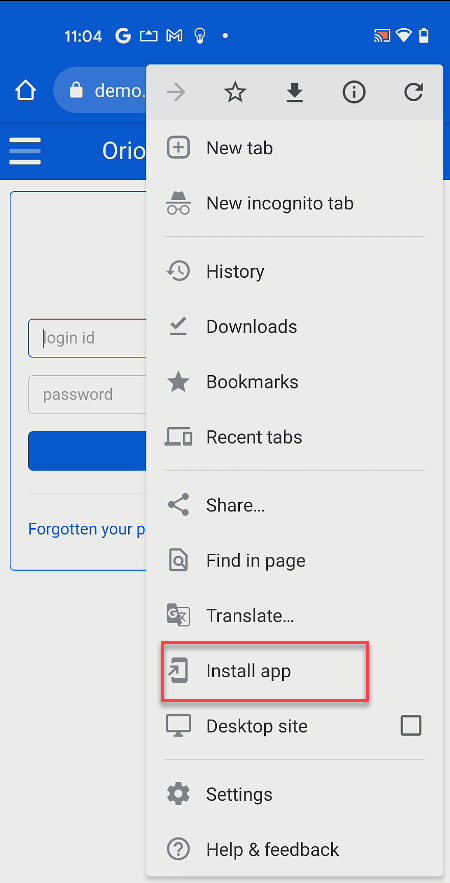The image size is (450, 883).
Task: Reload the page with the refresh icon
Action: 413,92
